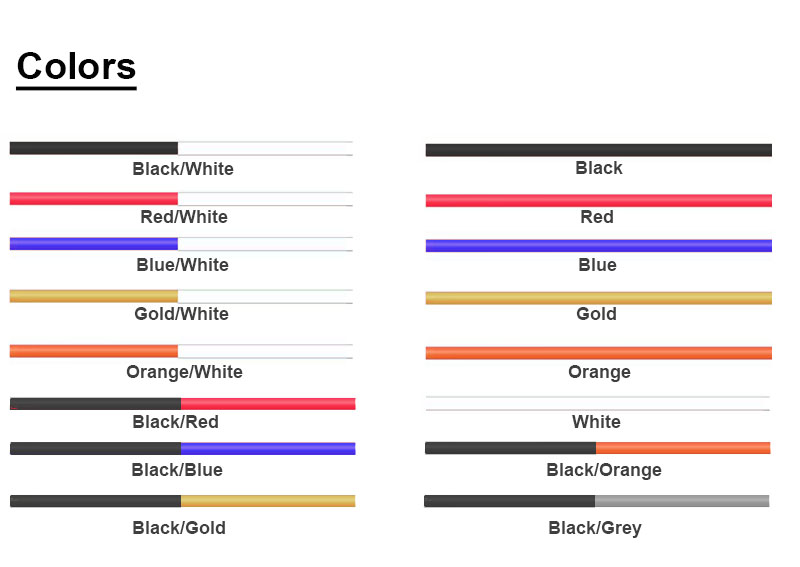800x567 pixels.
Task: Select the Orange/White color bar
Action: point(181,351)
